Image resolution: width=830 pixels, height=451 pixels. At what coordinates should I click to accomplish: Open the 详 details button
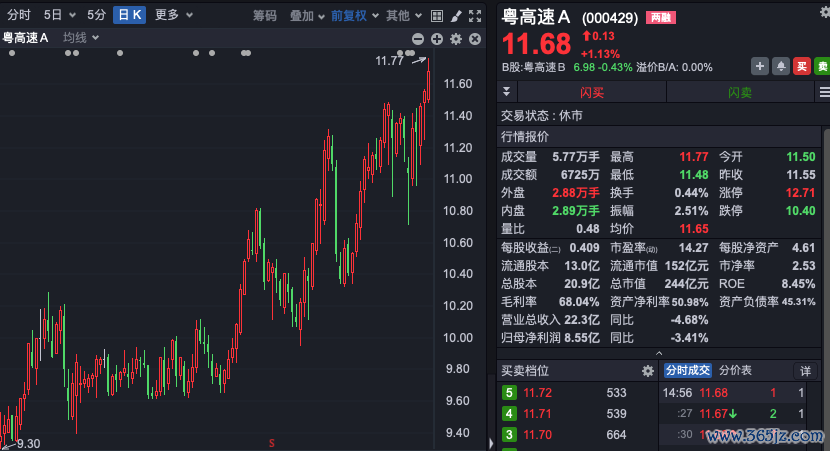pos(805,371)
